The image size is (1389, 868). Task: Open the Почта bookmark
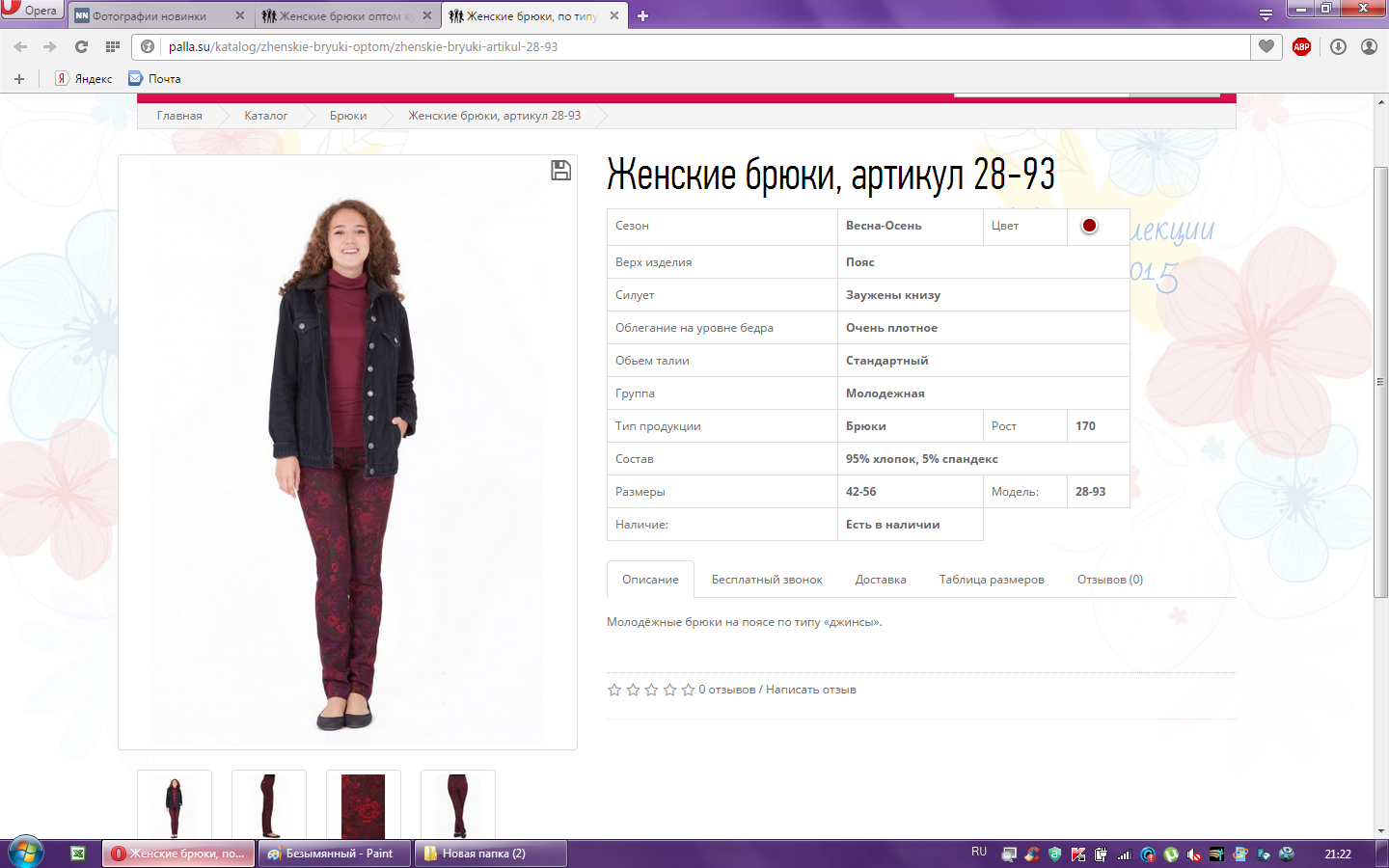154,79
